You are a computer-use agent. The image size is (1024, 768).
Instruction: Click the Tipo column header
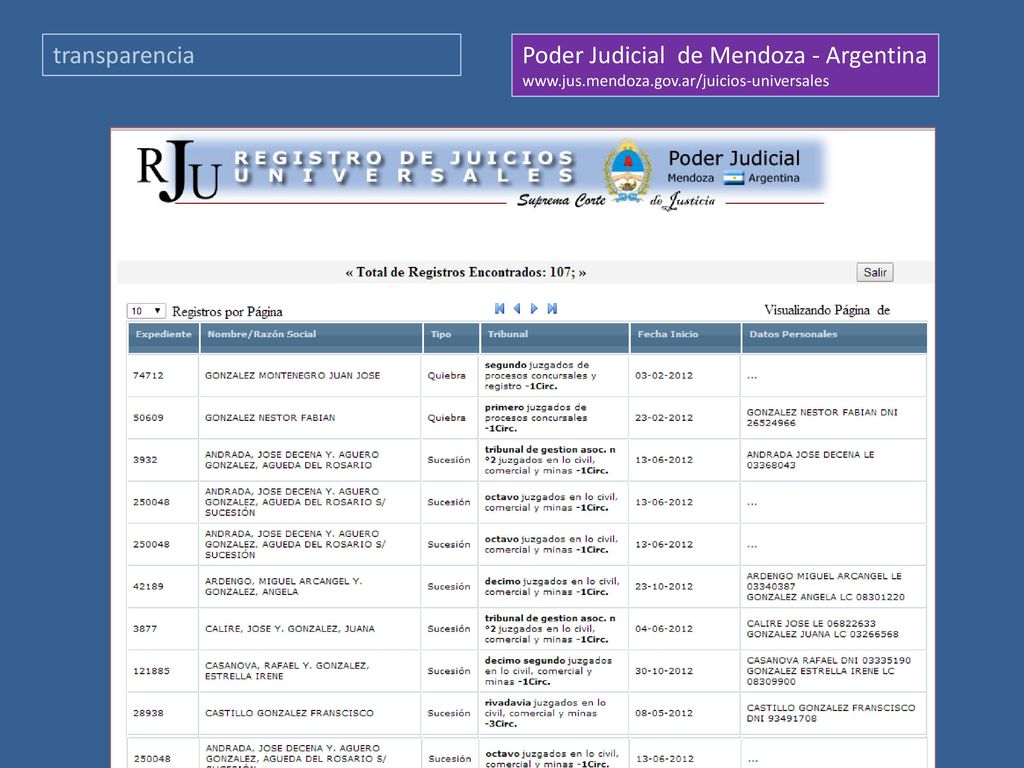click(451, 338)
